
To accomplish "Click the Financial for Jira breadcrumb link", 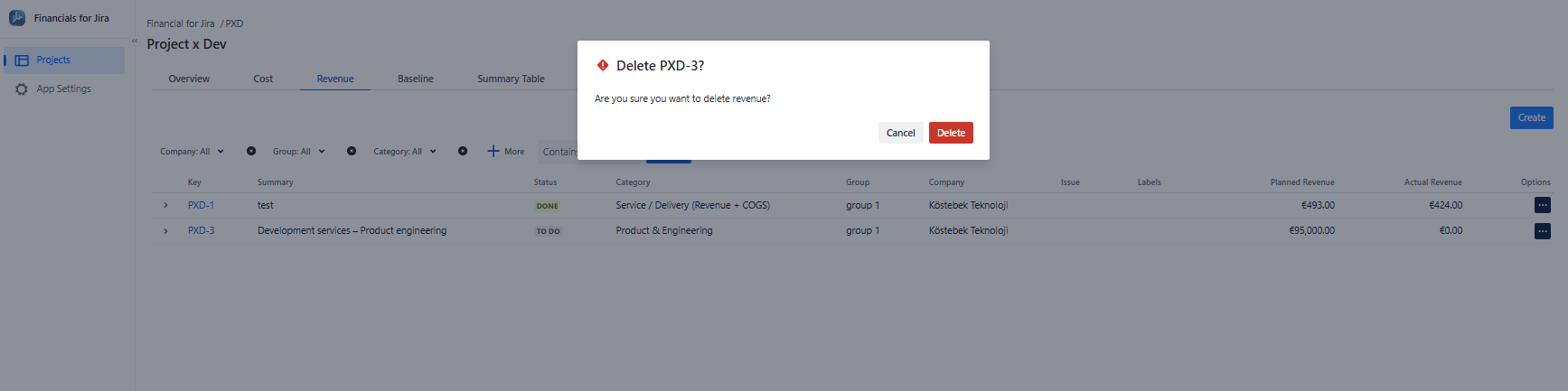I will 181,23.
